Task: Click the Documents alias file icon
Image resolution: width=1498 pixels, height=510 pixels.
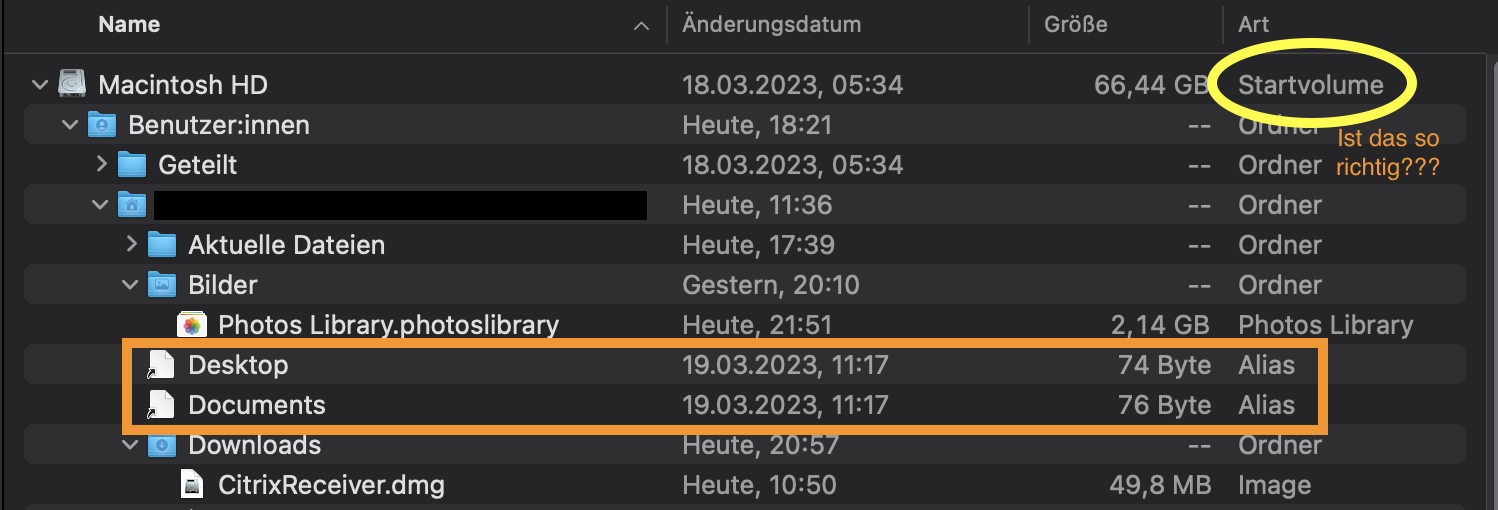Action: click(x=162, y=405)
